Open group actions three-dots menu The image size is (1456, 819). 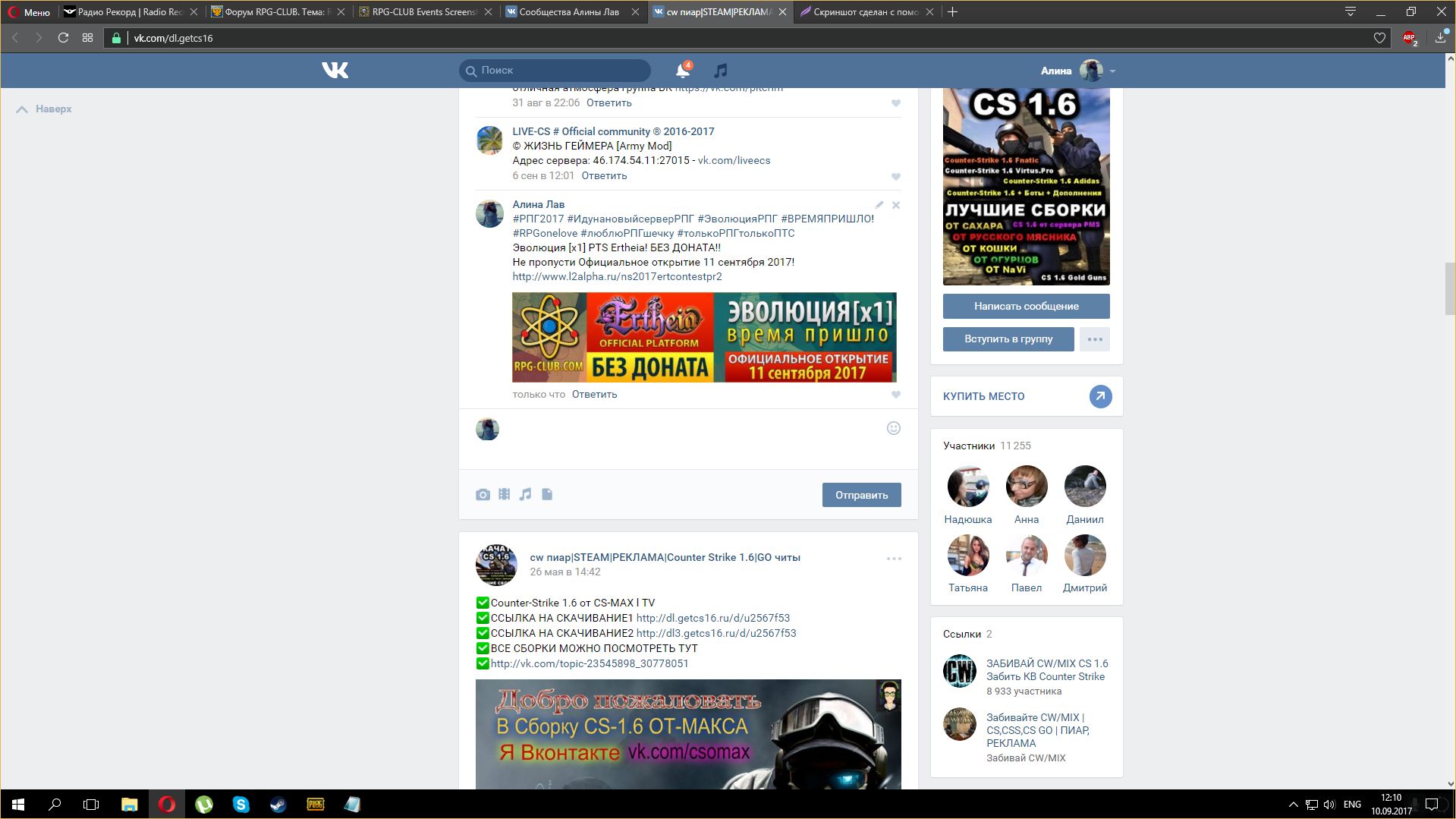click(1095, 339)
